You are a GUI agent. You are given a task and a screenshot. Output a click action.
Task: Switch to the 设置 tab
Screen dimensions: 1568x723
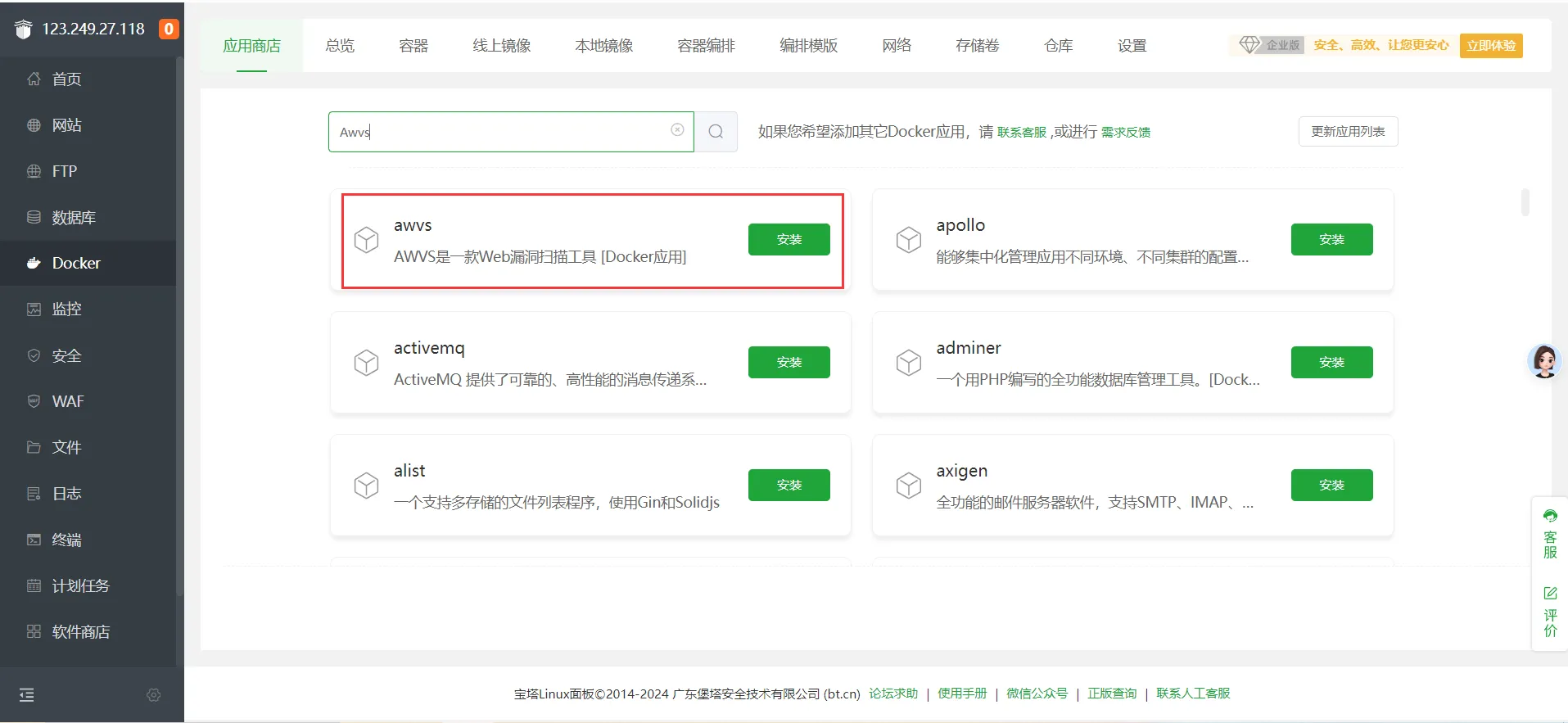point(1132,46)
